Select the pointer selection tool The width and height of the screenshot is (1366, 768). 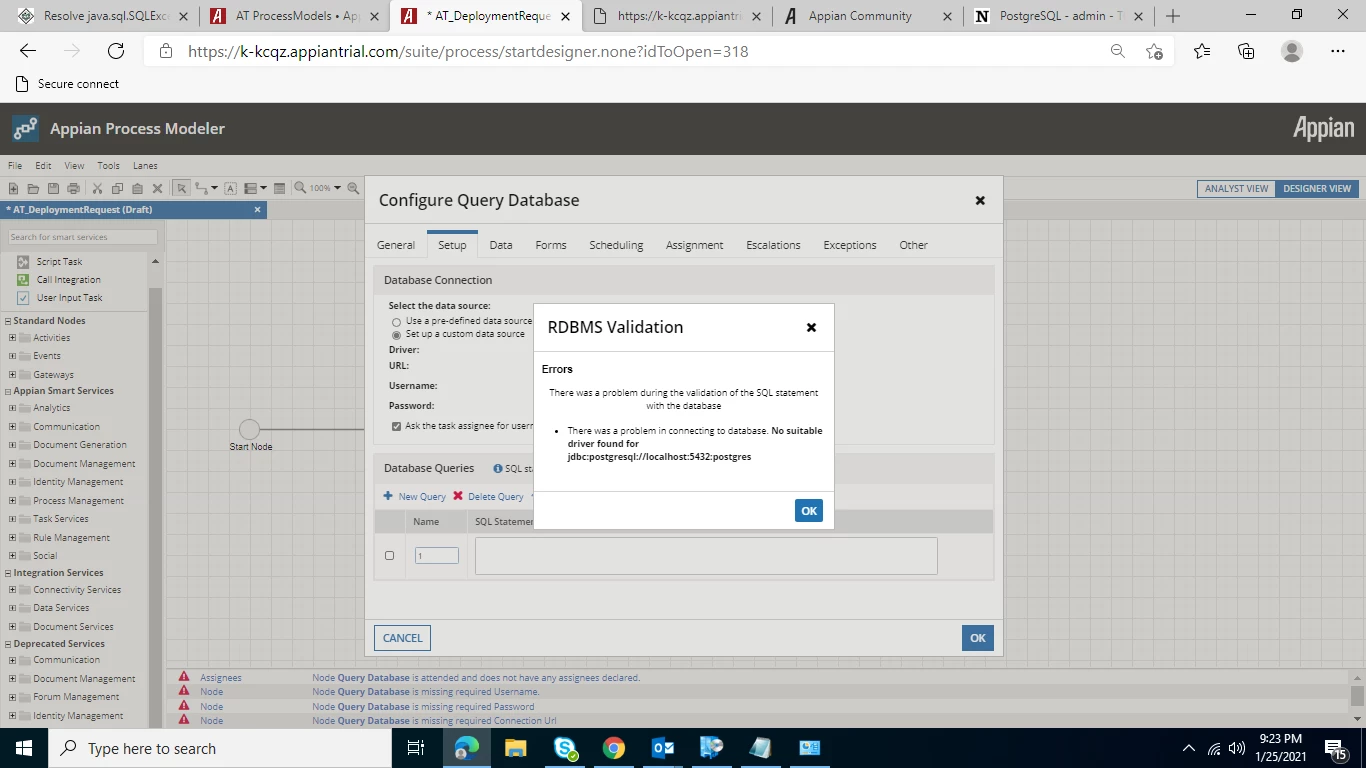click(x=182, y=188)
